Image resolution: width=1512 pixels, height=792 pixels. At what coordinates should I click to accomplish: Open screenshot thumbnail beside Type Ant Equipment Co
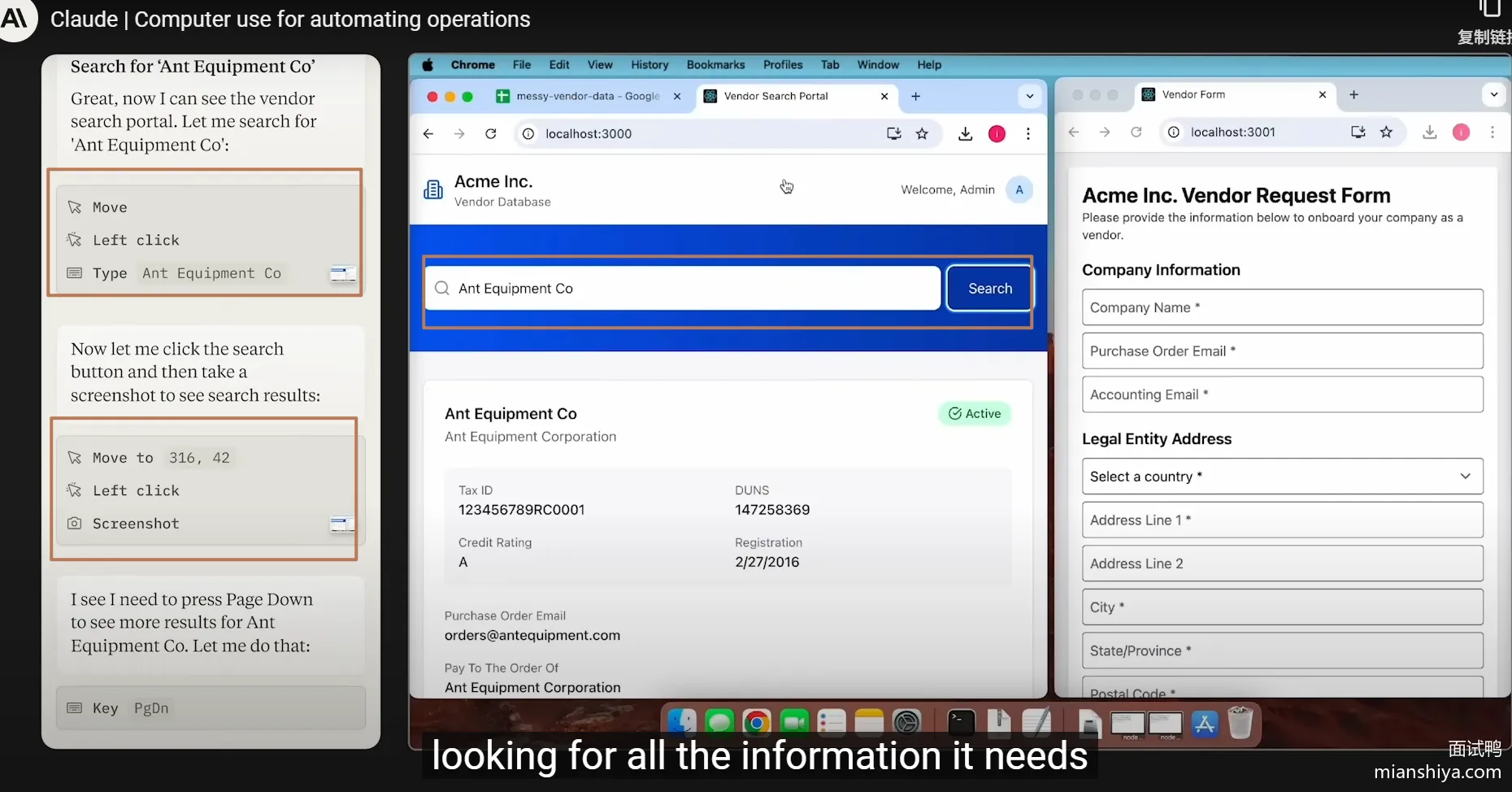342,274
